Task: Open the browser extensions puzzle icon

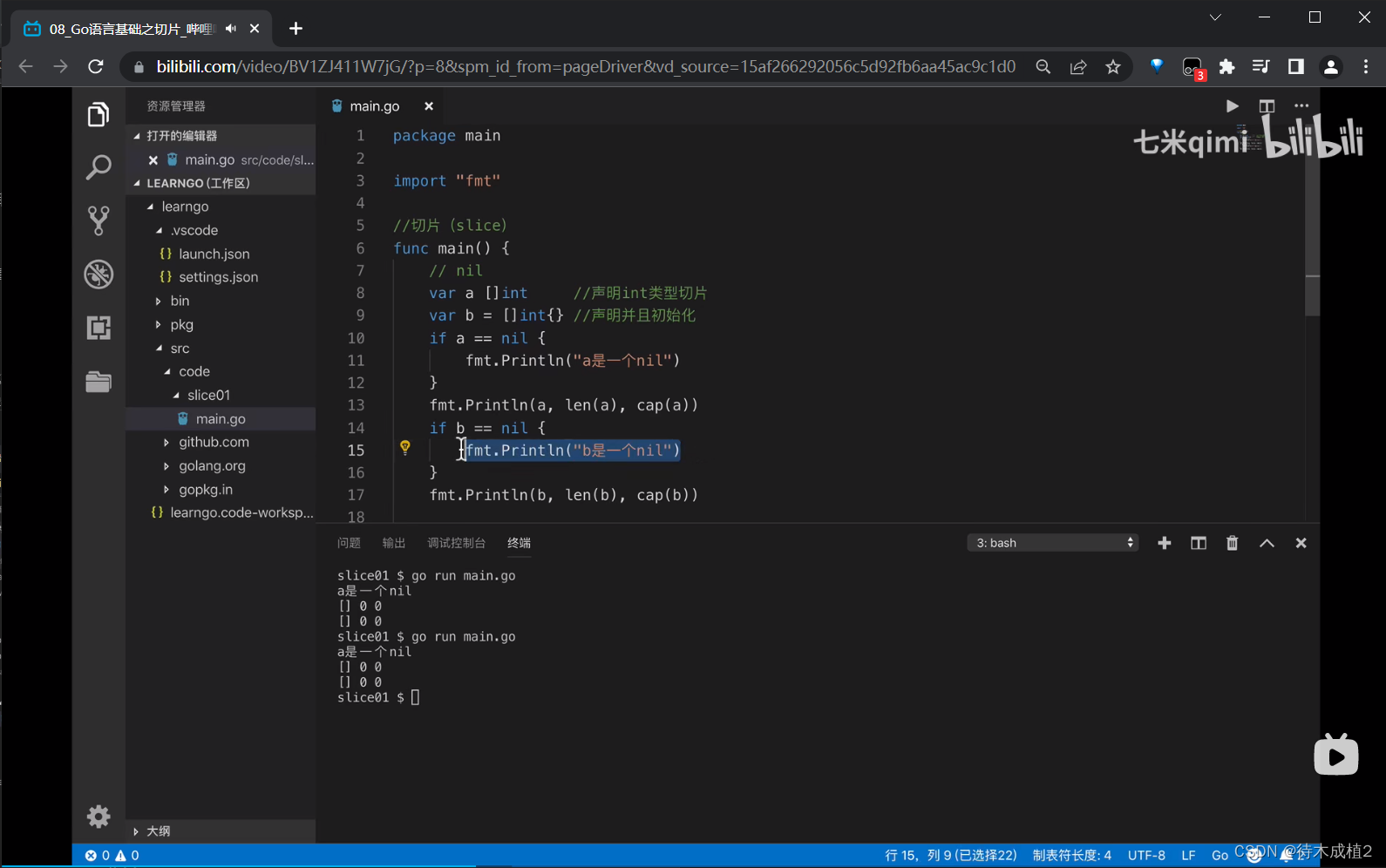Action: pyautogui.click(x=1227, y=67)
